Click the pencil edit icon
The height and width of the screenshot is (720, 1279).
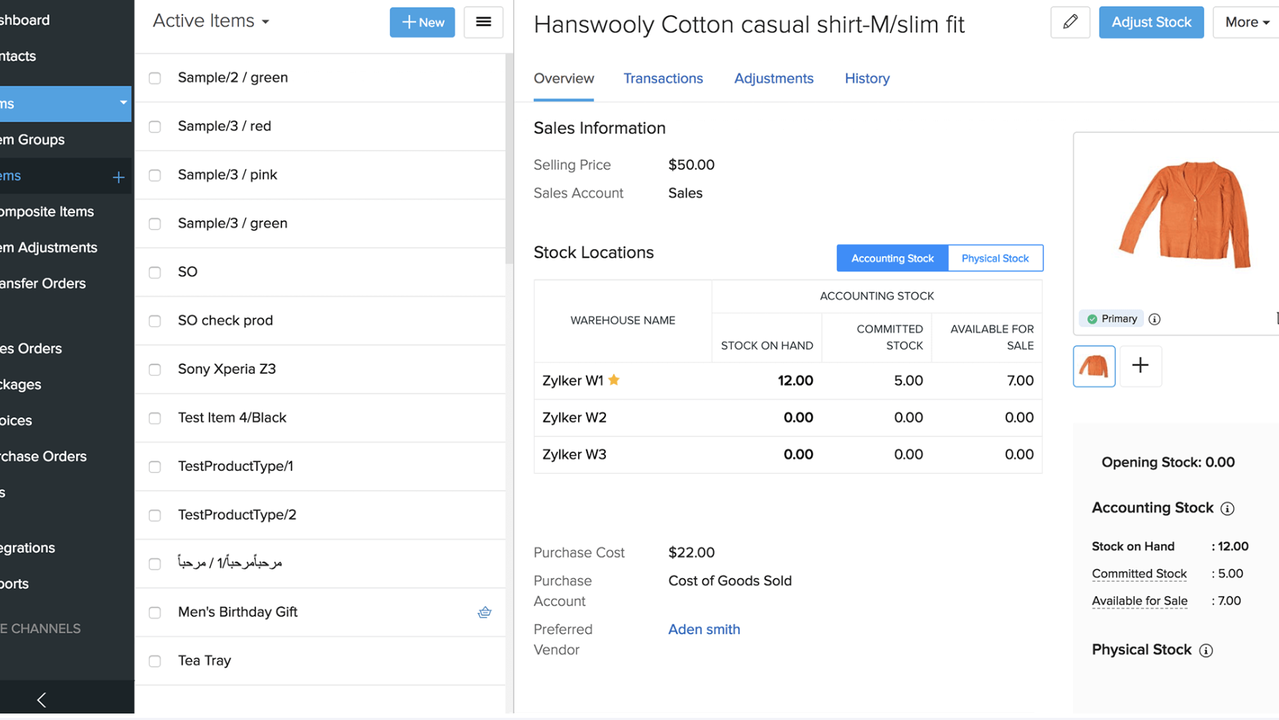1070,22
